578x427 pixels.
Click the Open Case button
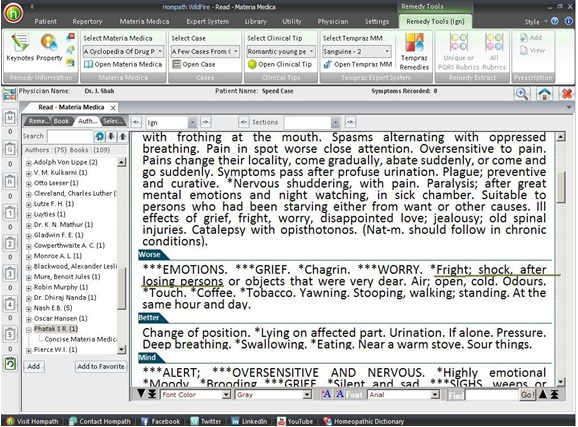pyautogui.click(x=194, y=65)
